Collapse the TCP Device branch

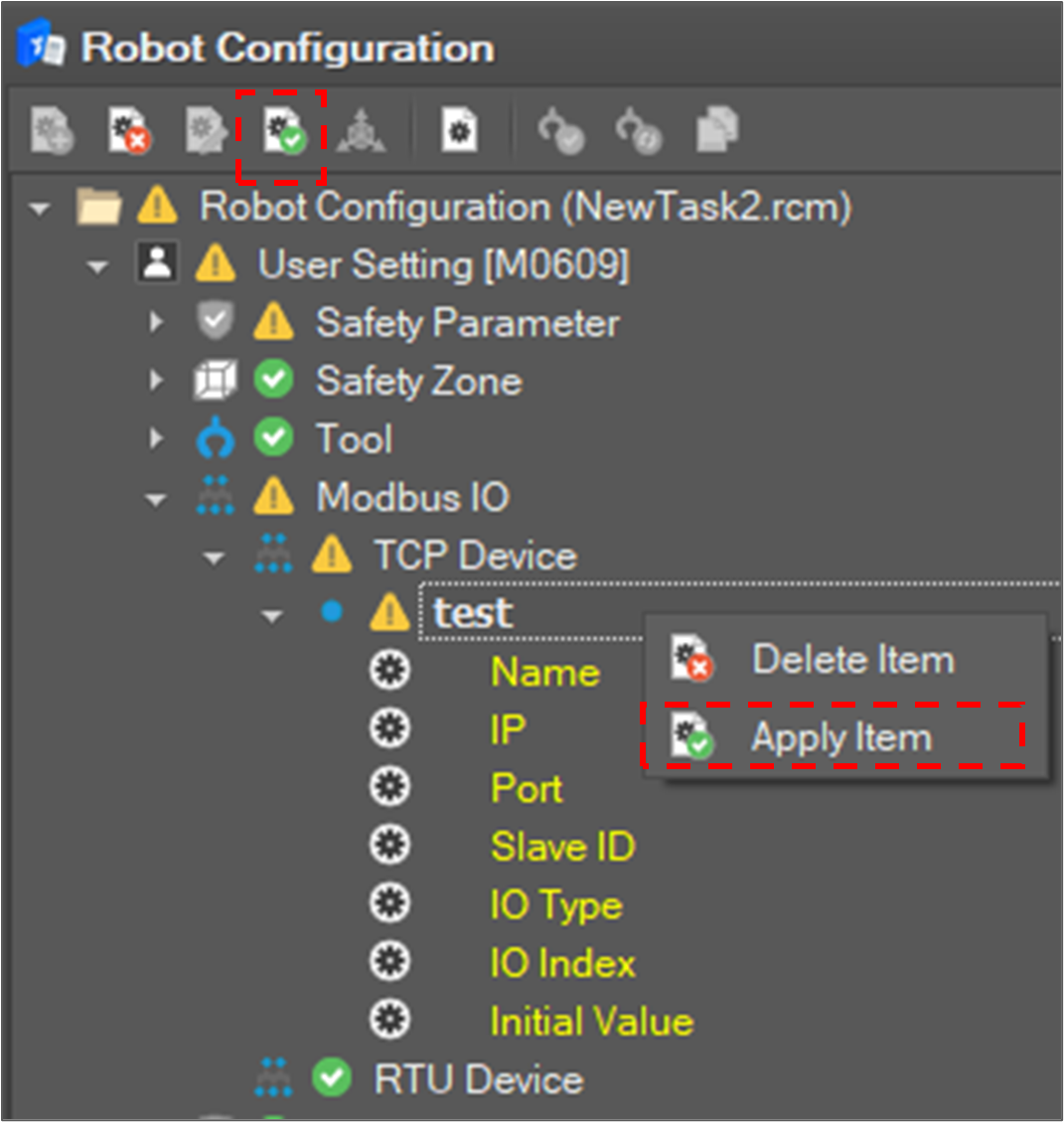pyautogui.click(x=214, y=558)
